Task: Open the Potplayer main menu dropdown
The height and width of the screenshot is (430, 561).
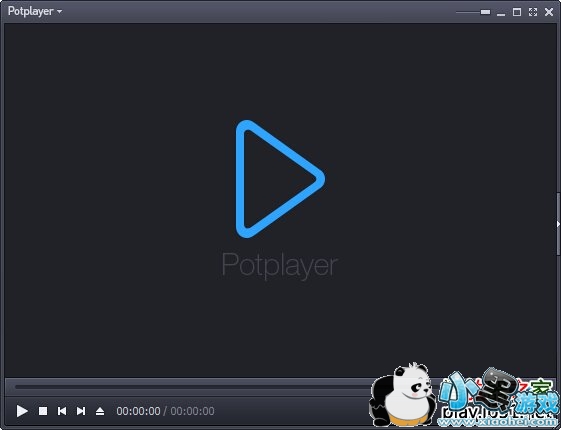Action: [35, 11]
